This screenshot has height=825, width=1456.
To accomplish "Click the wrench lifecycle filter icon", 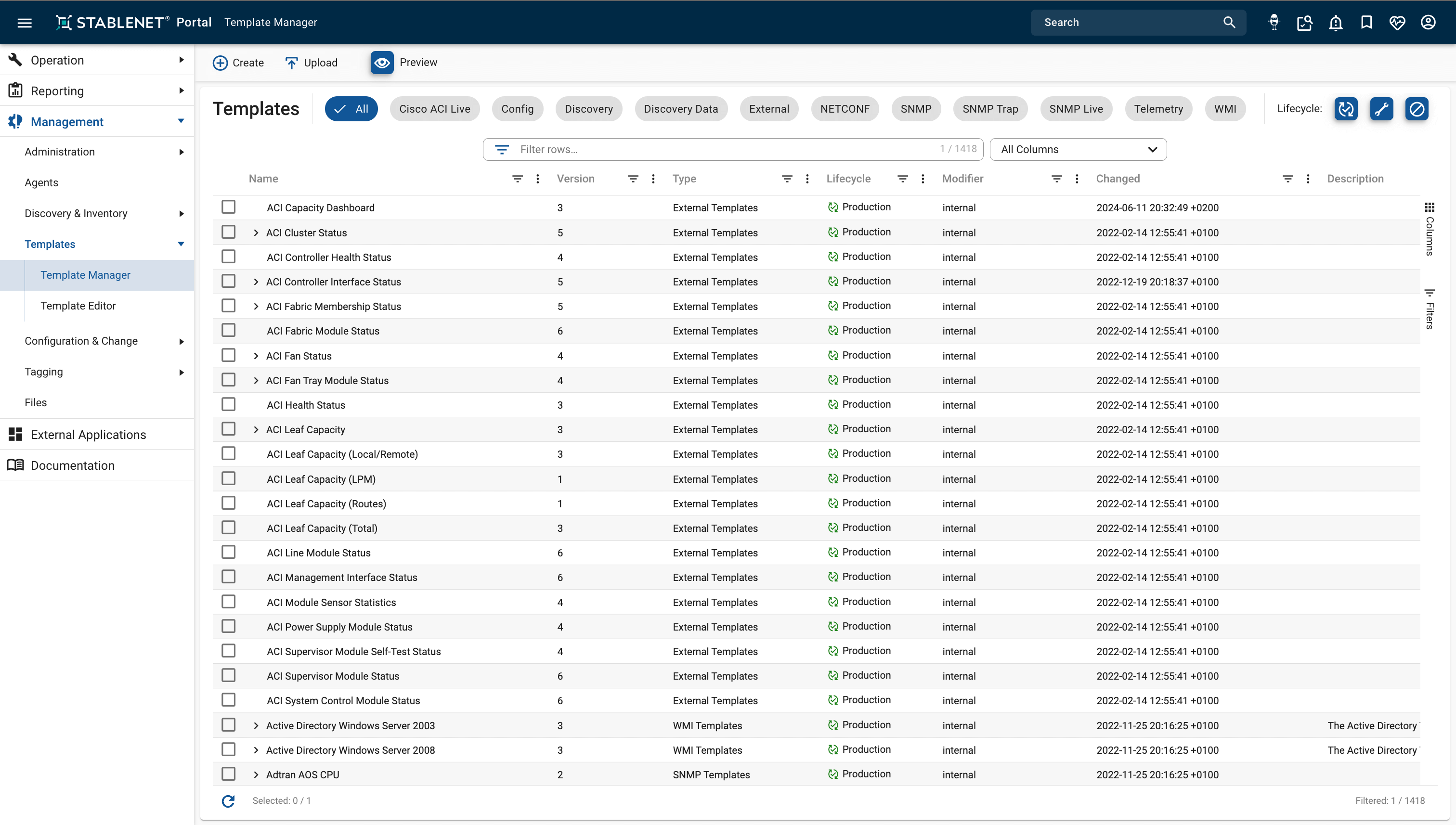I will point(1381,109).
